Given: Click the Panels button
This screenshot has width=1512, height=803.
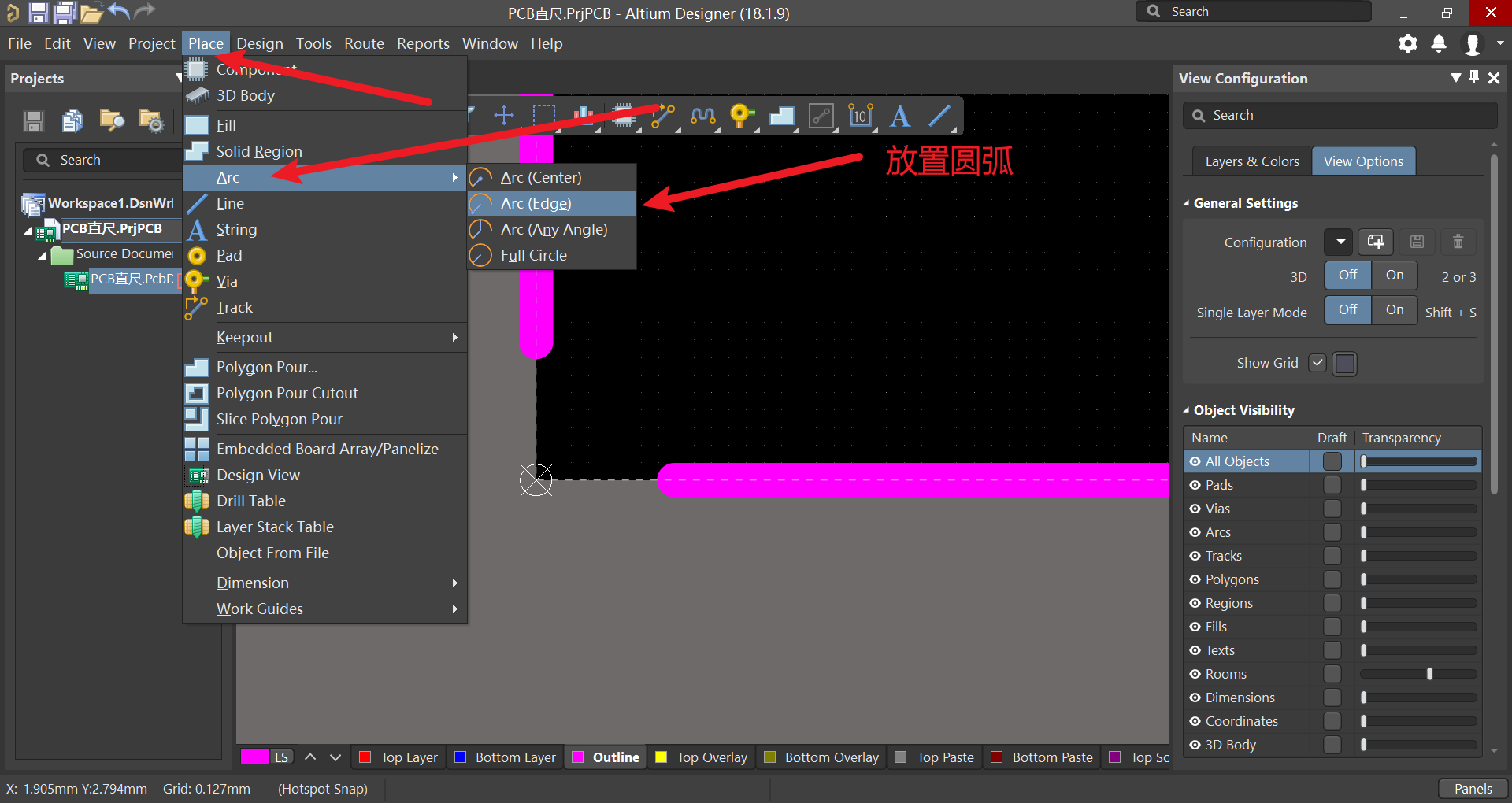Looking at the screenshot, I should point(1472,788).
